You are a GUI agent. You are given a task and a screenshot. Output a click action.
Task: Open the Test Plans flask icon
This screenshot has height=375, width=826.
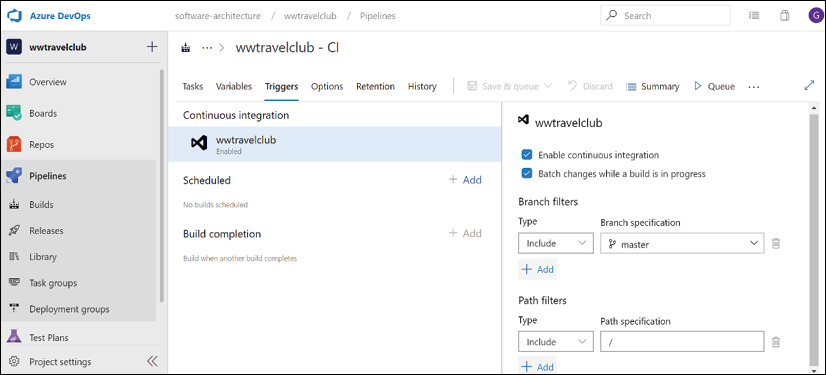[x=14, y=337]
